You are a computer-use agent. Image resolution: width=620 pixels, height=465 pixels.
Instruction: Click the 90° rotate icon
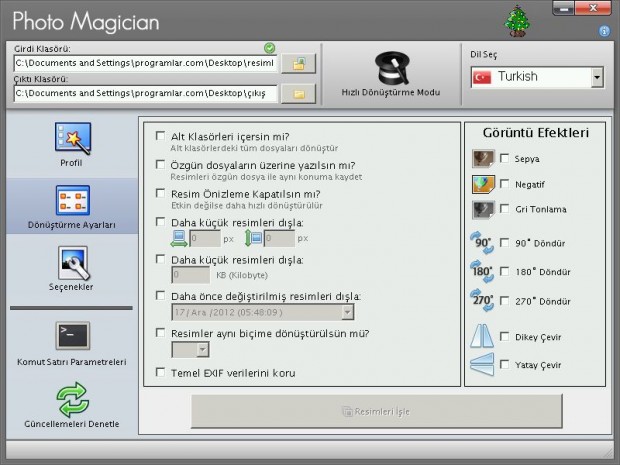click(482, 242)
